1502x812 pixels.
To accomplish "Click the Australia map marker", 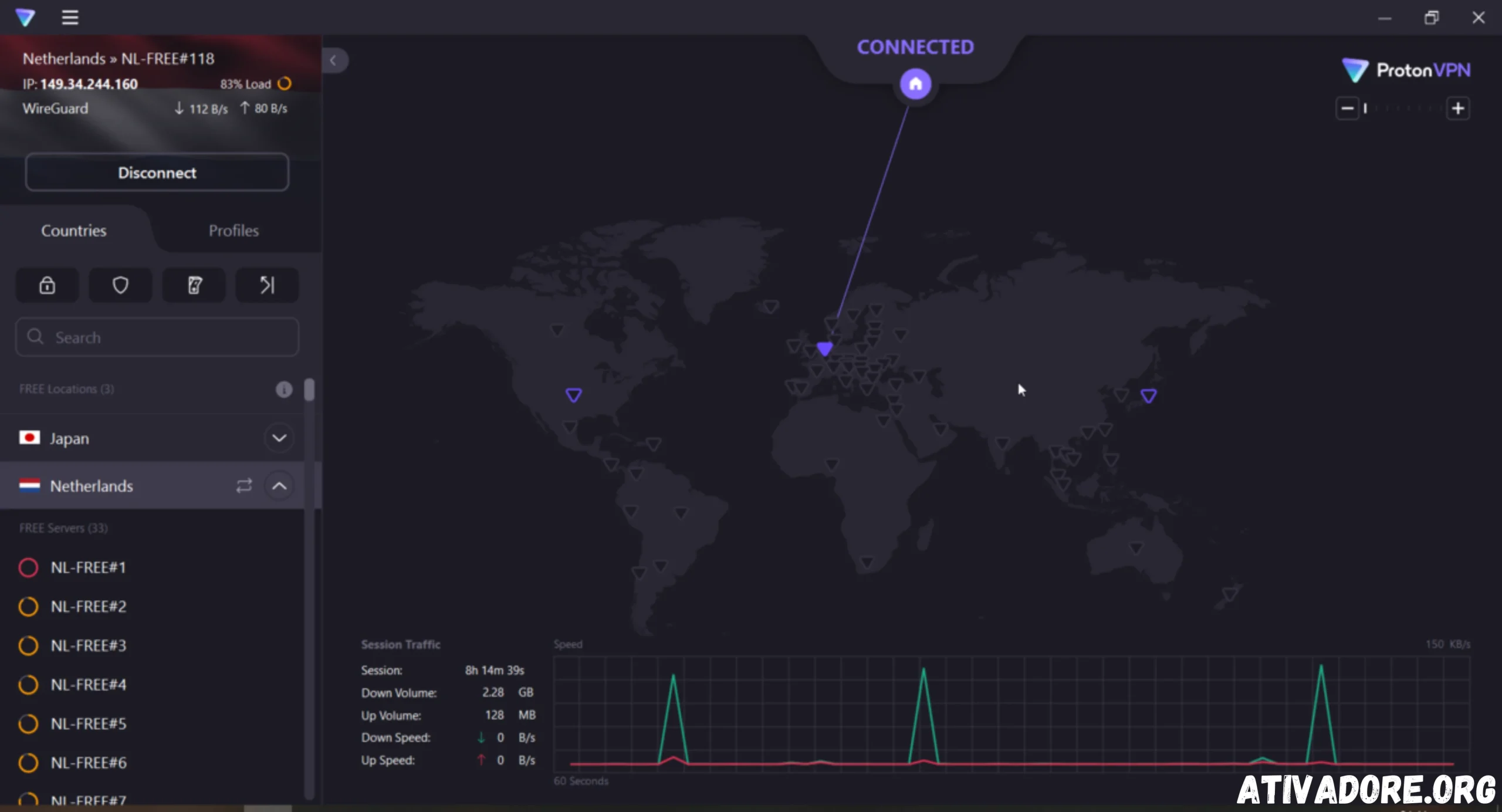I will pyautogui.click(x=1136, y=548).
